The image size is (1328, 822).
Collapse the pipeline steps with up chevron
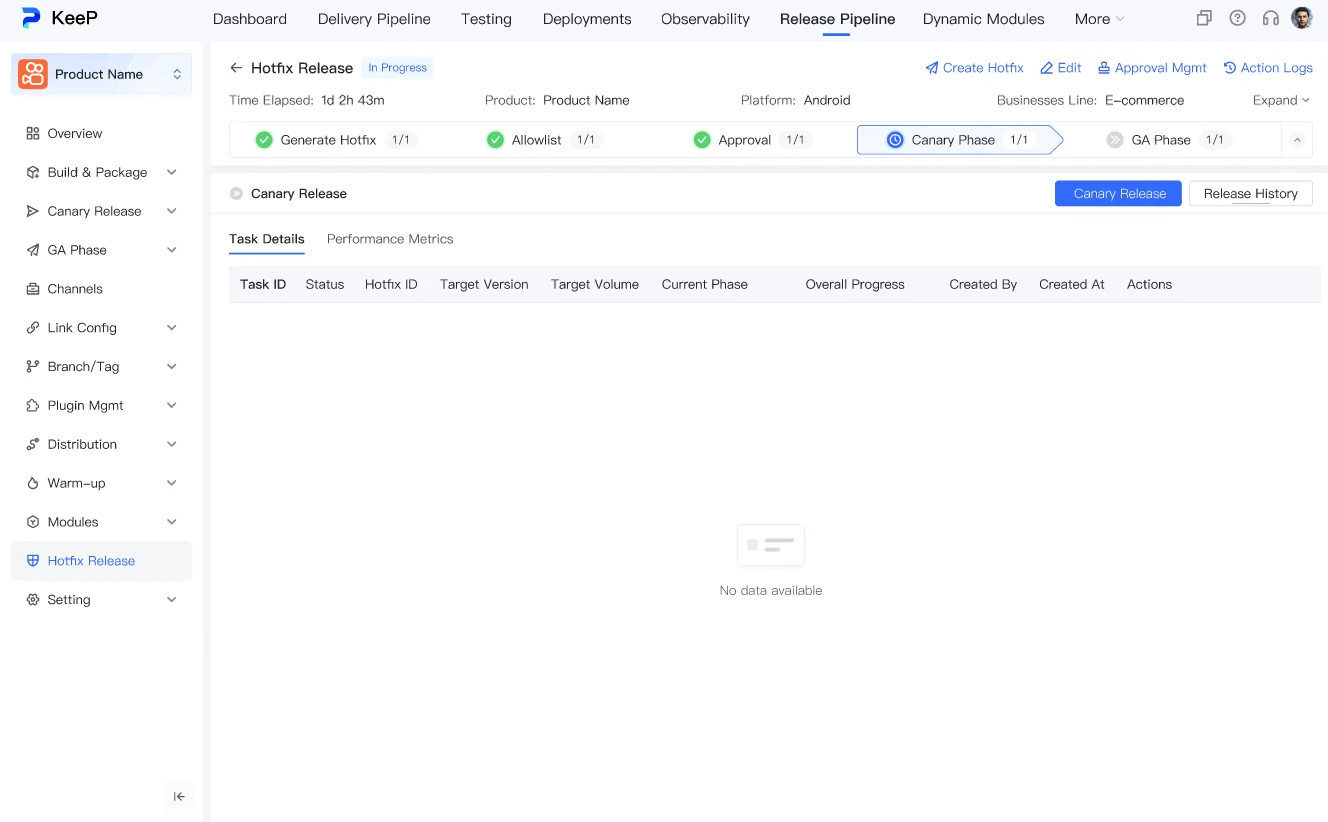(x=1297, y=140)
